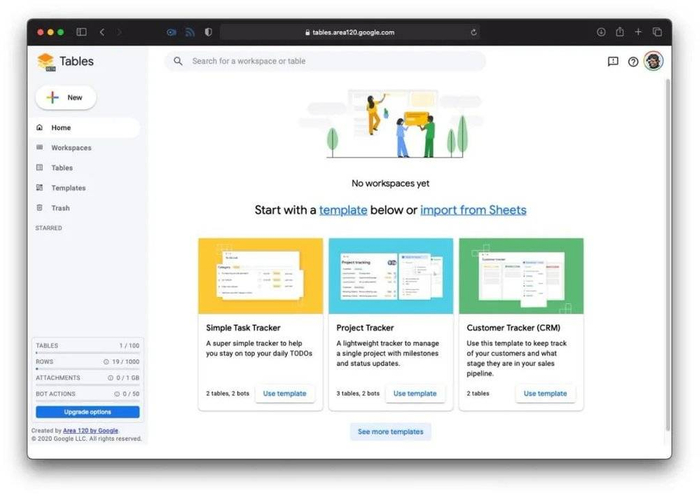The width and height of the screenshot is (700, 496).
Task: Go forward with the browser forward arrow
Action: click(x=119, y=32)
